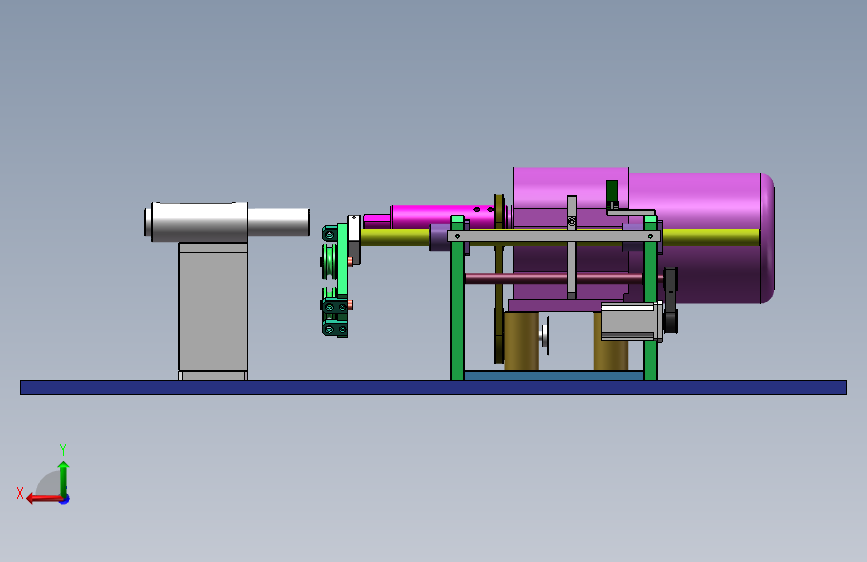This screenshot has height=562, width=867.
Task: Select the gray pedestal block under the silver cylinder
Action: tap(213, 311)
